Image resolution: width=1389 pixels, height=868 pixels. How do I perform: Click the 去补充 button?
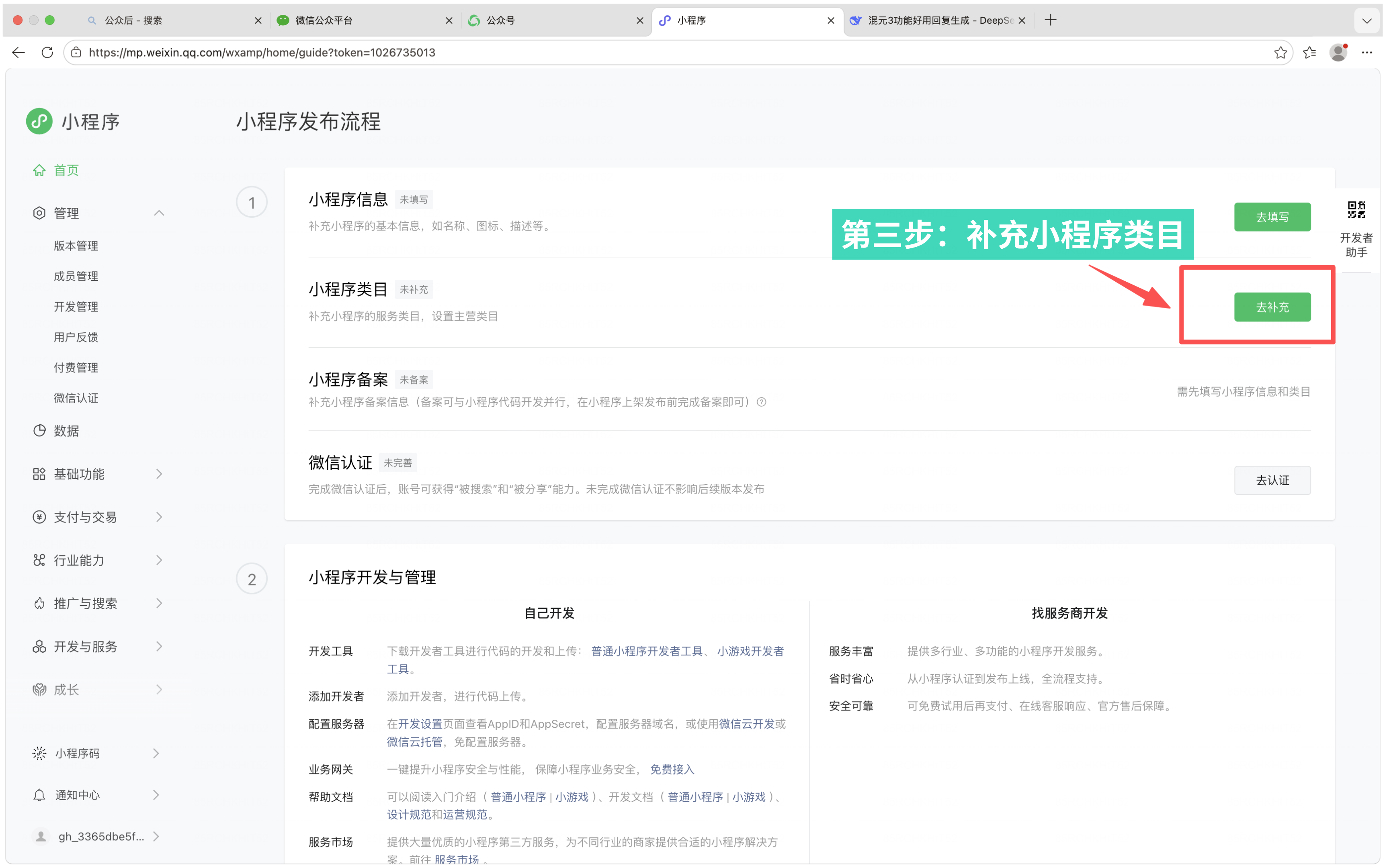coord(1272,307)
